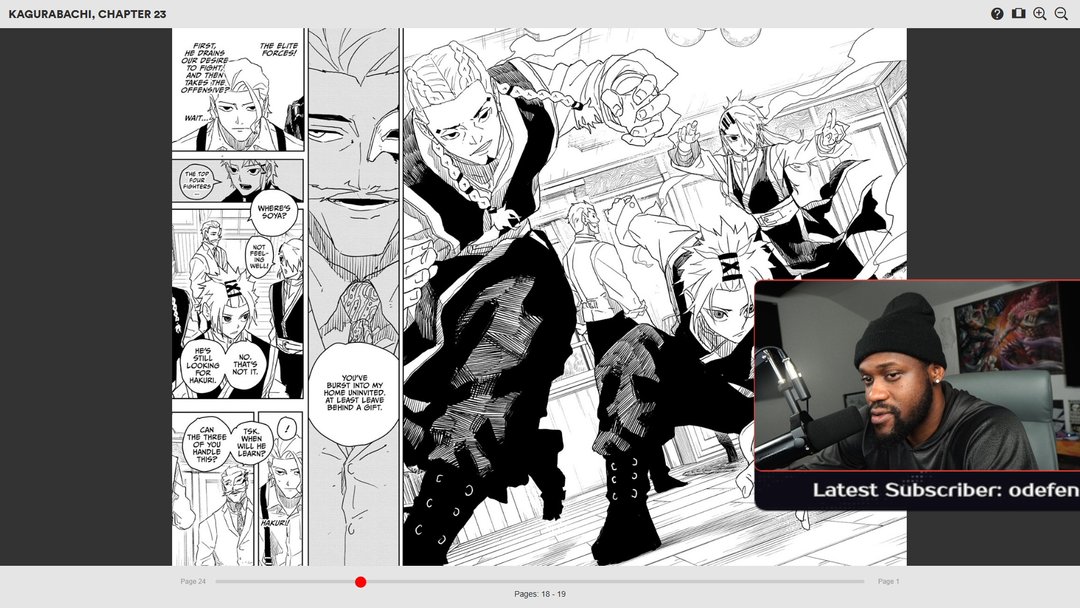This screenshot has width=1080, height=608.
Task: Click the "Where's Soya?" speech bubble
Action: point(278,212)
